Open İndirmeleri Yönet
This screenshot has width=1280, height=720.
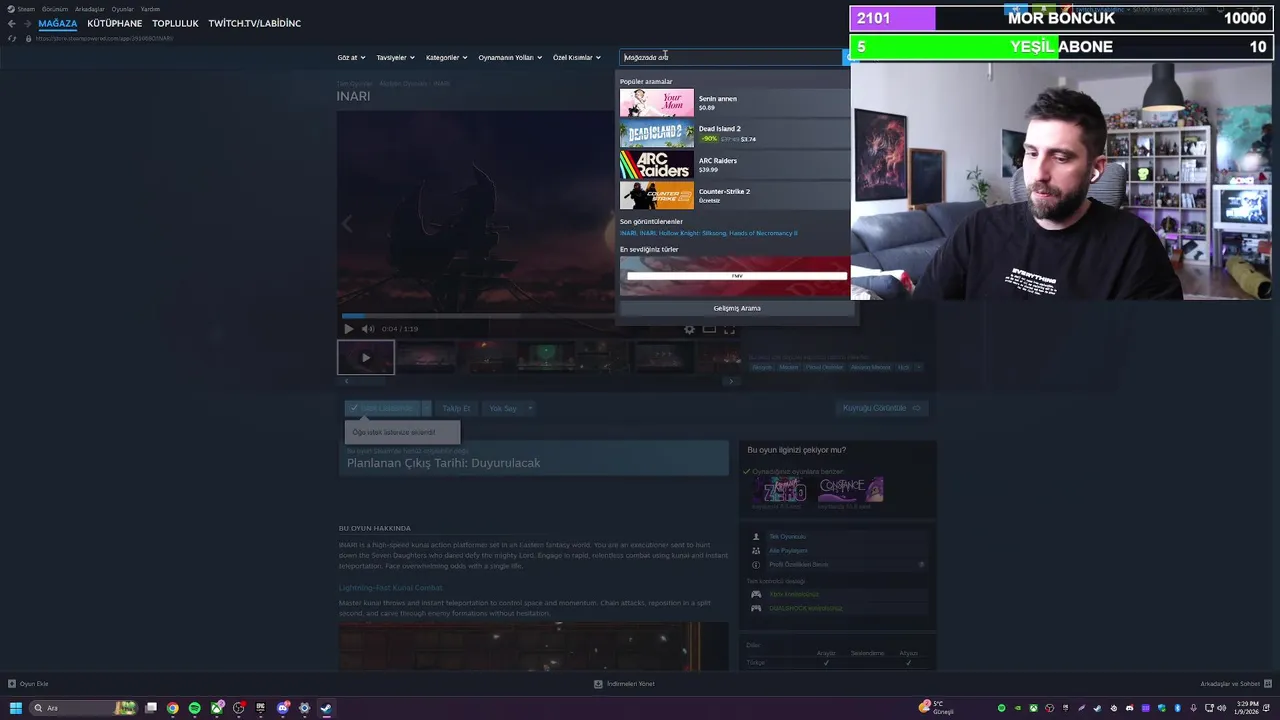pos(624,684)
